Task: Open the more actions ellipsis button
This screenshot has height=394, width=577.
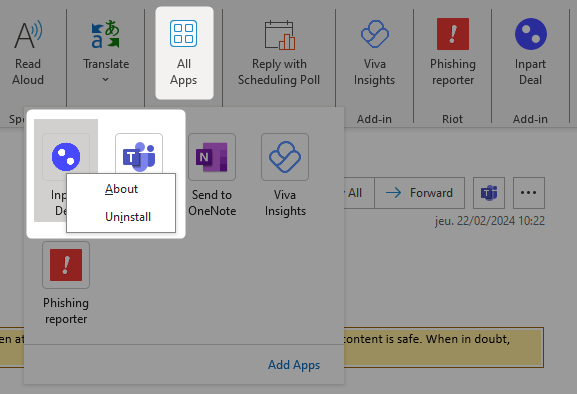Action: pyautogui.click(x=529, y=193)
